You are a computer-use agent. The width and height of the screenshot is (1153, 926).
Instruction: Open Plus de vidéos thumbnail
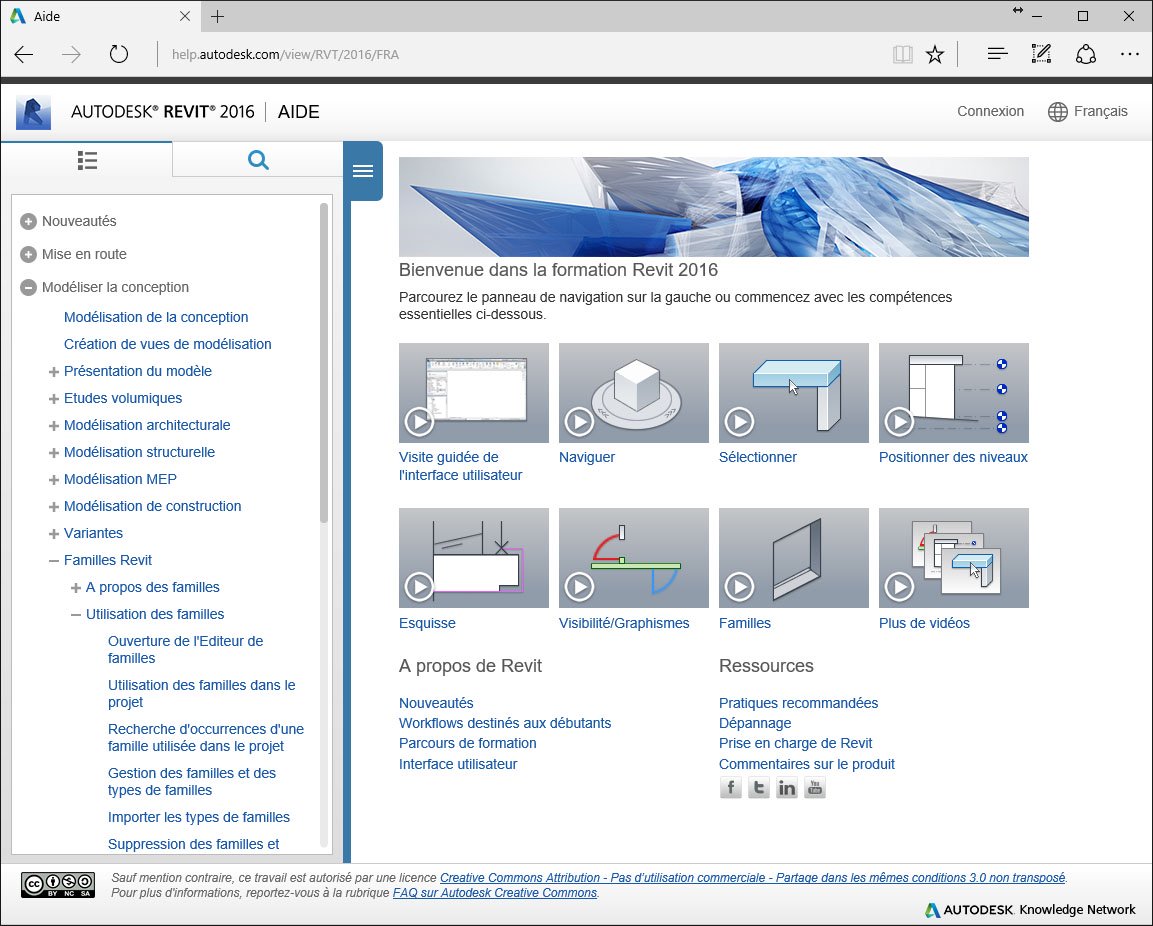(954, 558)
